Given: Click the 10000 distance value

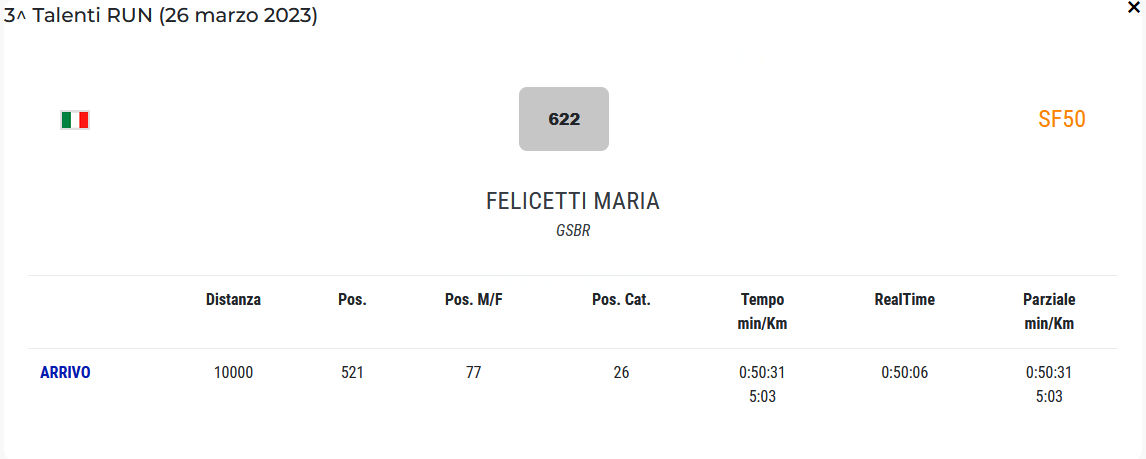Looking at the screenshot, I should pos(233,372).
